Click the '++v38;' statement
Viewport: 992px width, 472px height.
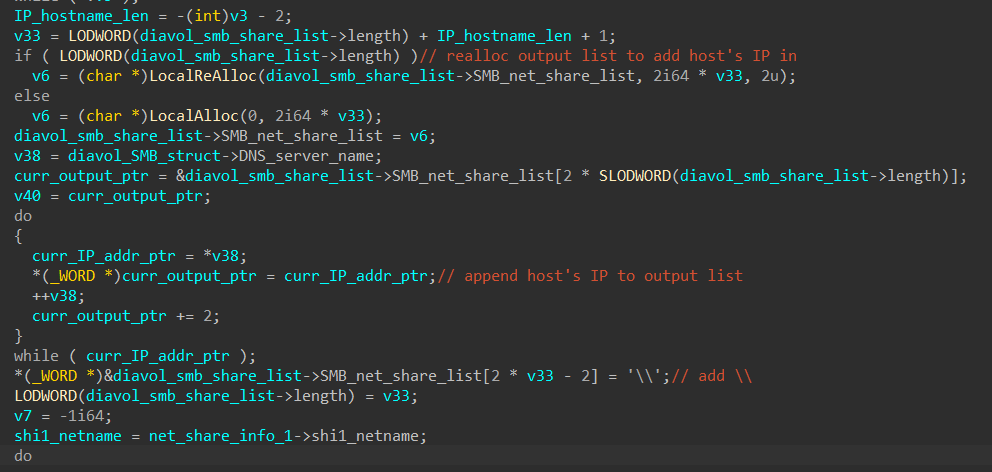tap(58, 296)
